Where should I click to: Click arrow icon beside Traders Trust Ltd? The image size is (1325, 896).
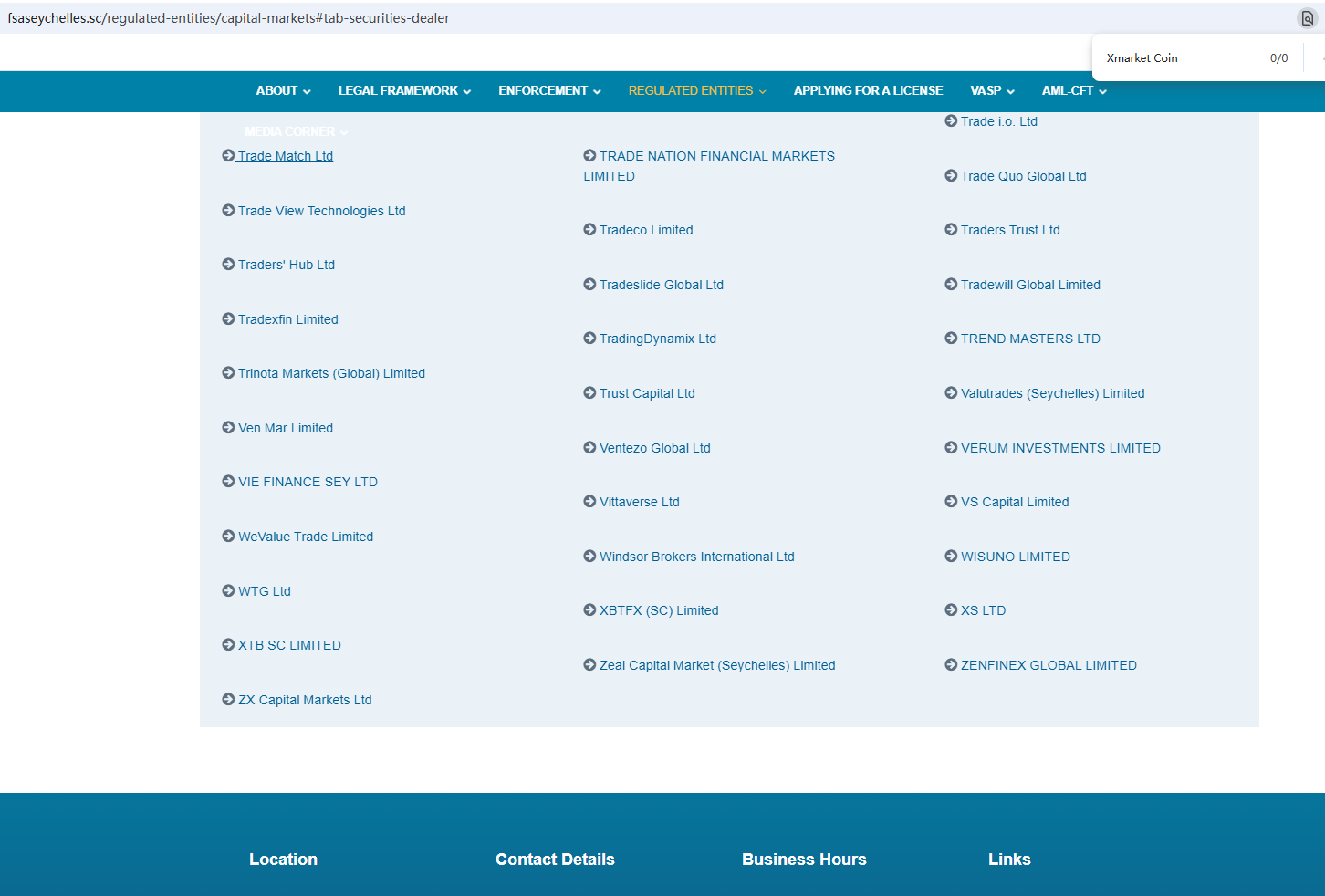[x=951, y=230]
